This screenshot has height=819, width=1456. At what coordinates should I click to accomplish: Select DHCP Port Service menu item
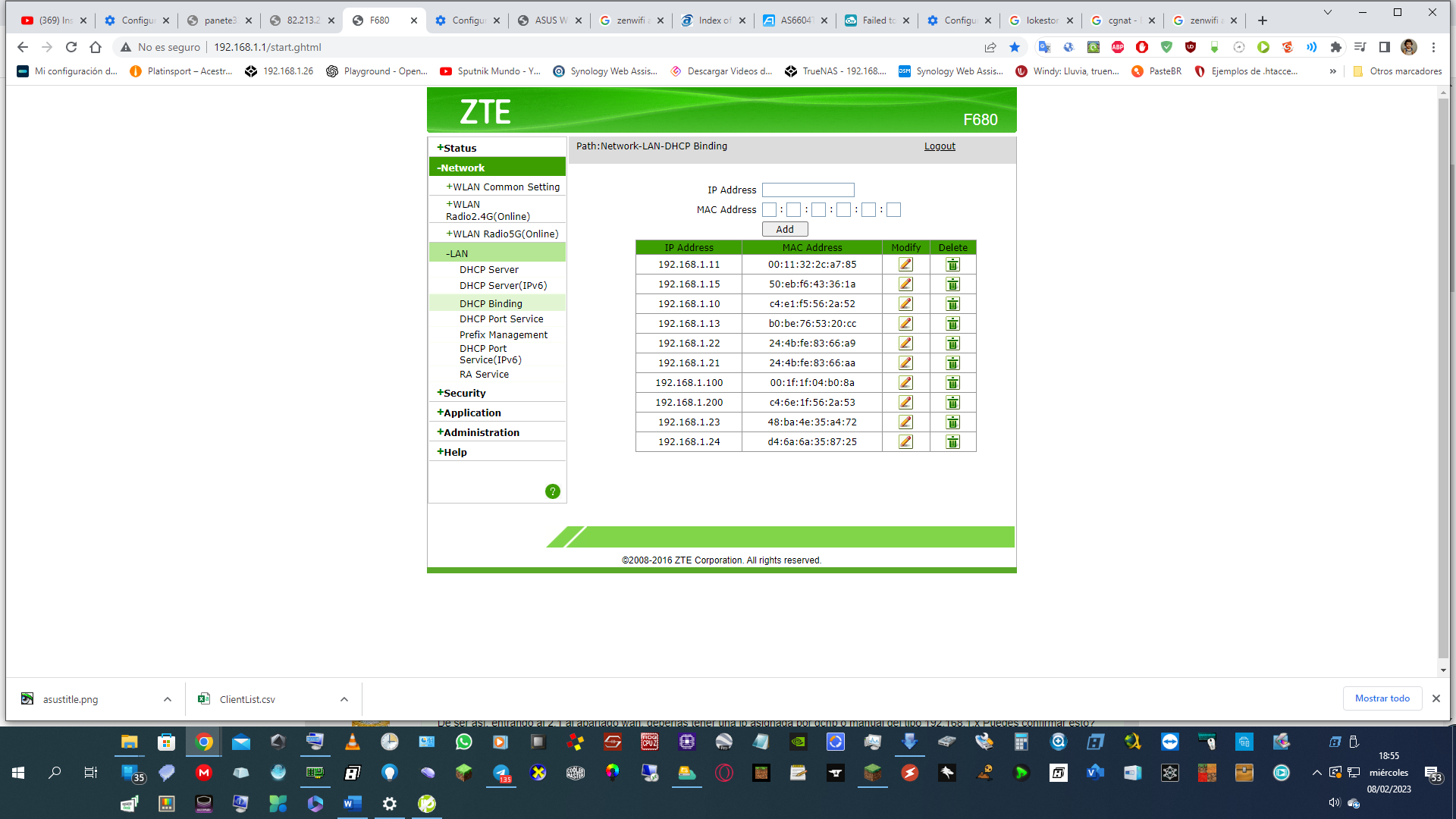(x=500, y=318)
